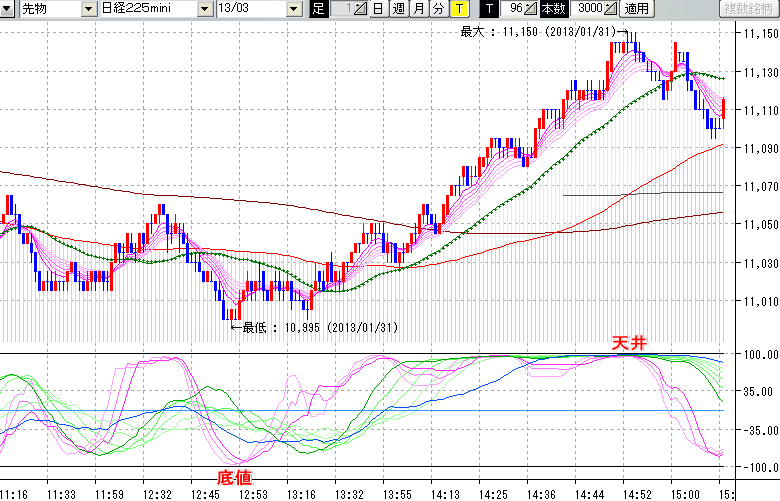Viewport: 780px width, 501px height.
Task: Switch chart to weekly 週 candles
Action: point(398,9)
